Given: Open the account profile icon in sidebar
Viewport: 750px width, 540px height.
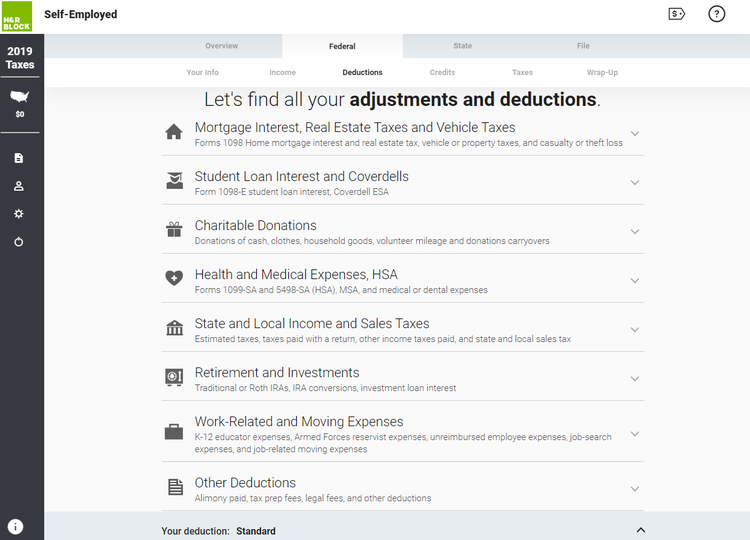Looking at the screenshot, I should [x=19, y=186].
